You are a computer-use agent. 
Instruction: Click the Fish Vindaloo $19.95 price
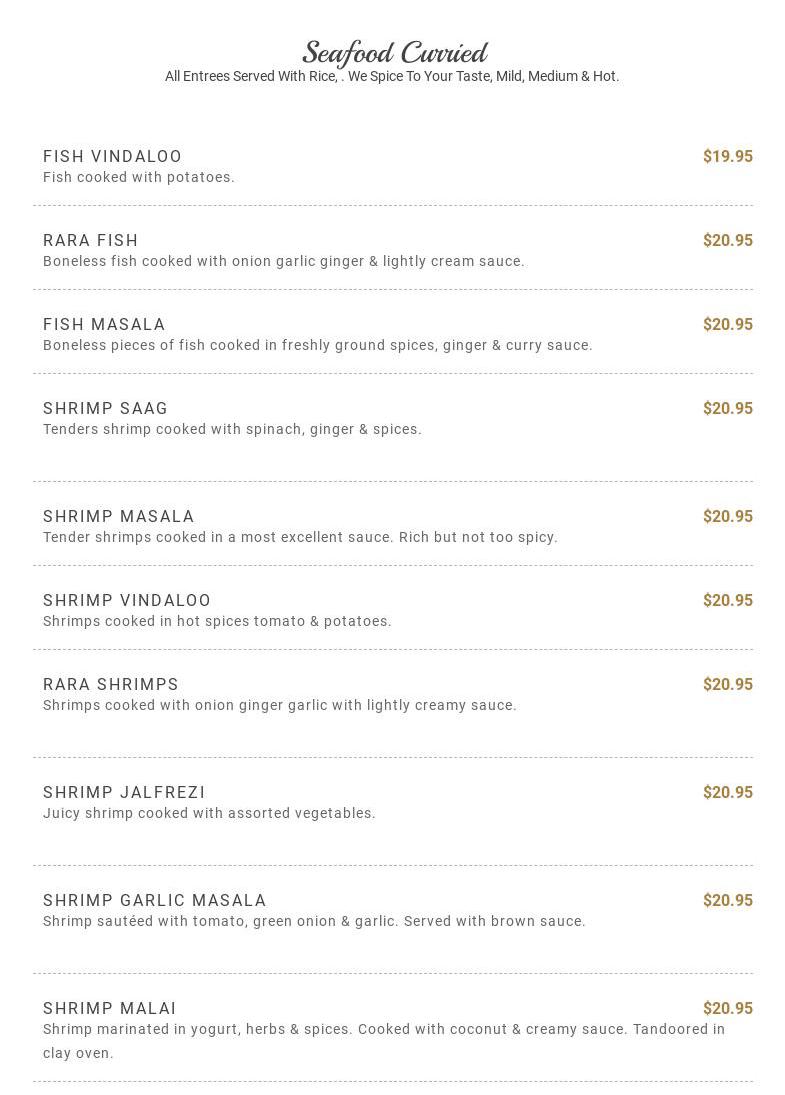click(727, 157)
